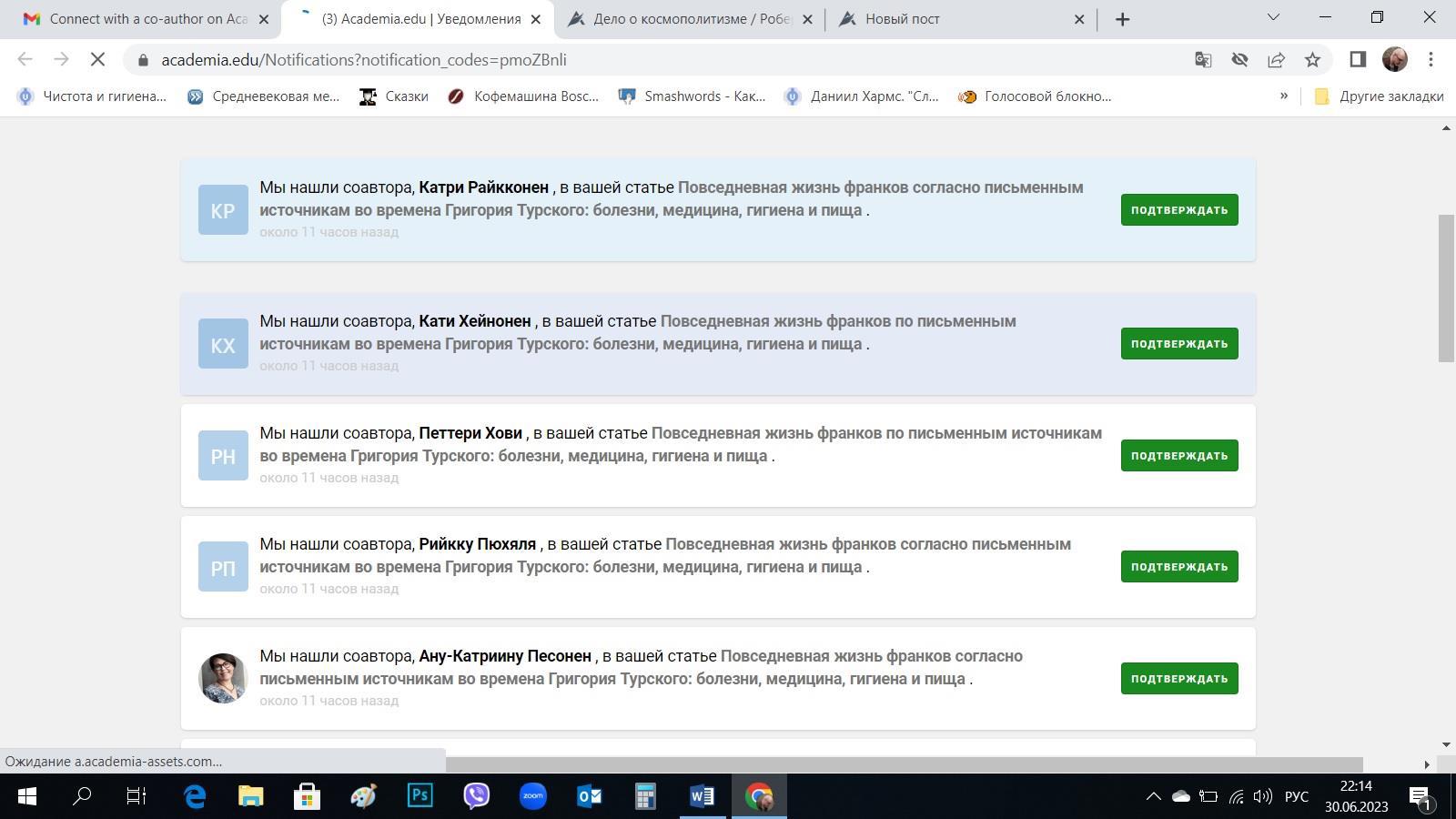Switch to the Gmail co-author tab
1456x819 pixels.
(146, 19)
